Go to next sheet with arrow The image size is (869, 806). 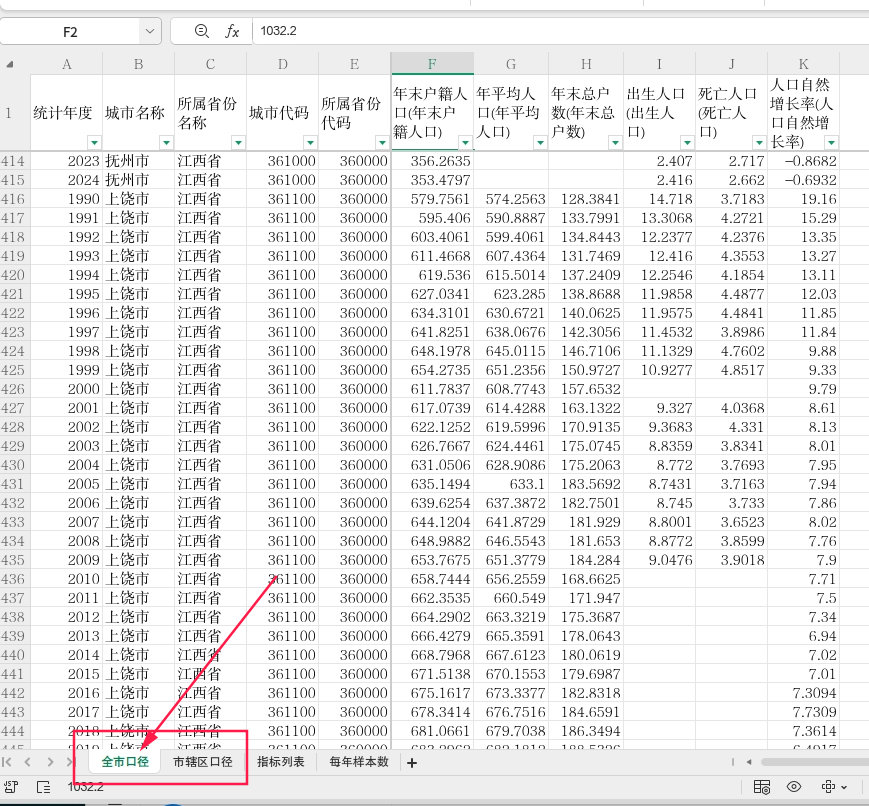click(x=51, y=762)
